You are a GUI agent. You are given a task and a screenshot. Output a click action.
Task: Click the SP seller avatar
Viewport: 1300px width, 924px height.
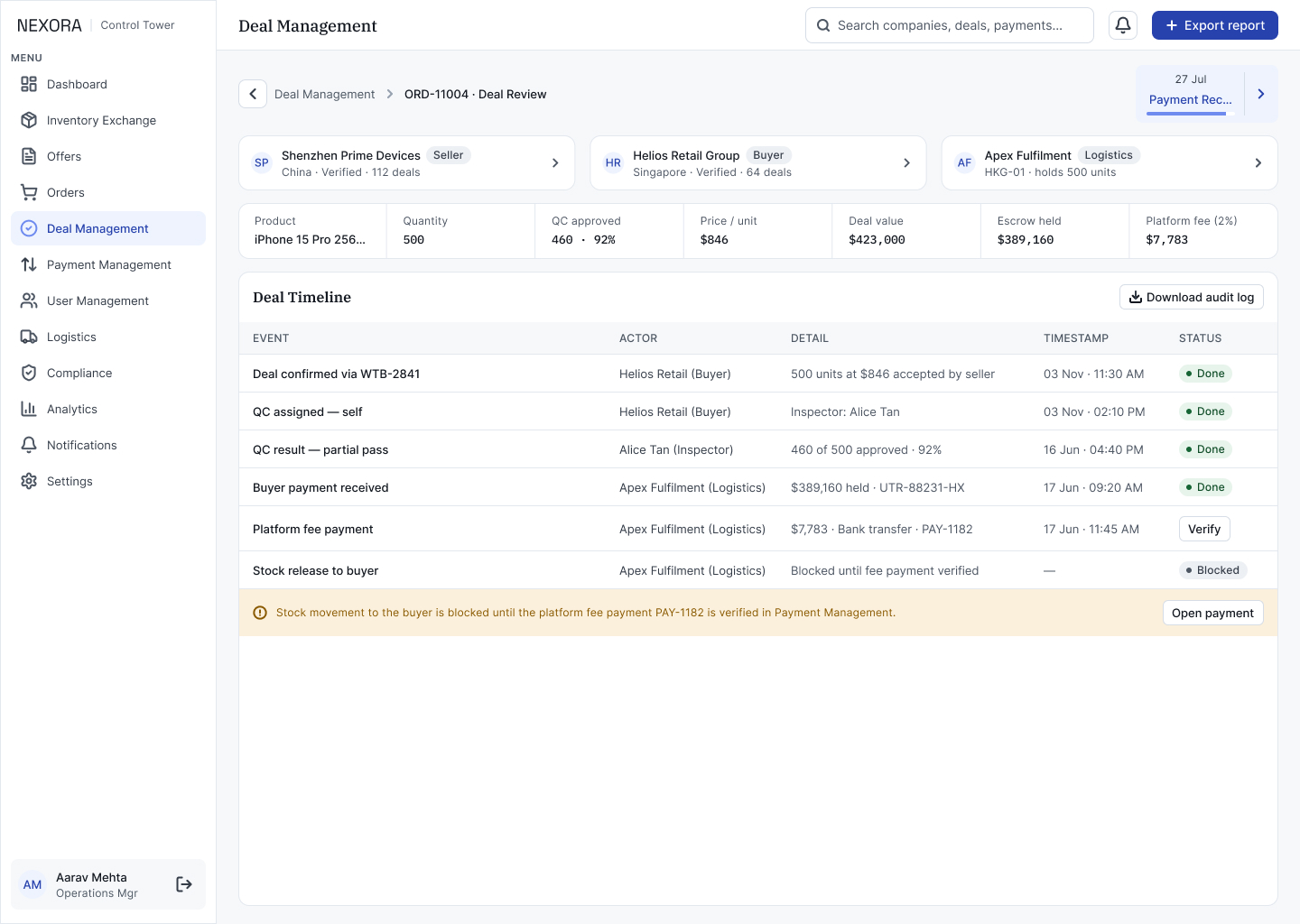(262, 163)
